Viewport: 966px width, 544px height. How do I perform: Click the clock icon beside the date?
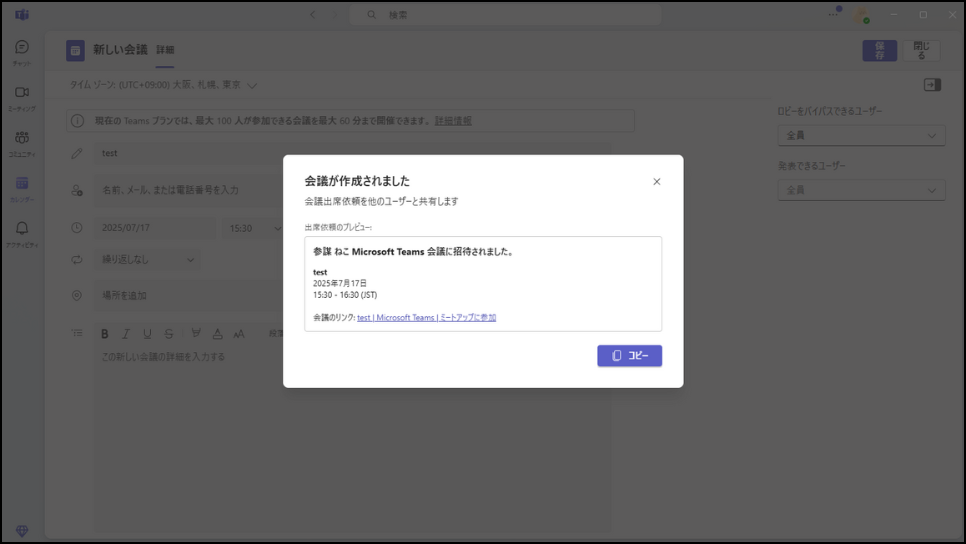pyautogui.click(x=76, y=228)
